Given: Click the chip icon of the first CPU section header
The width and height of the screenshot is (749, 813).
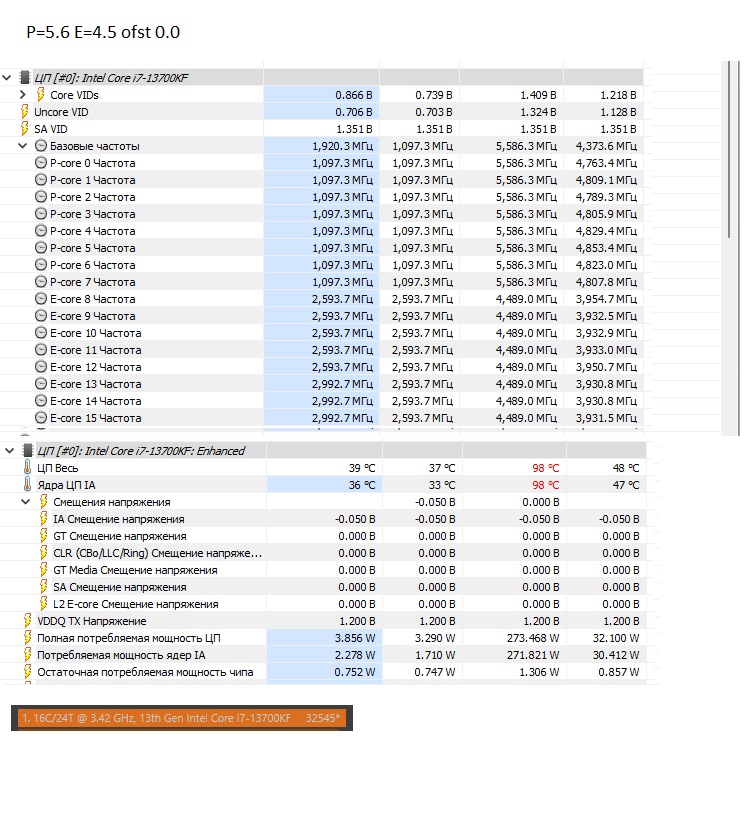Looking at the screenshot, I should tap(24, 78).
